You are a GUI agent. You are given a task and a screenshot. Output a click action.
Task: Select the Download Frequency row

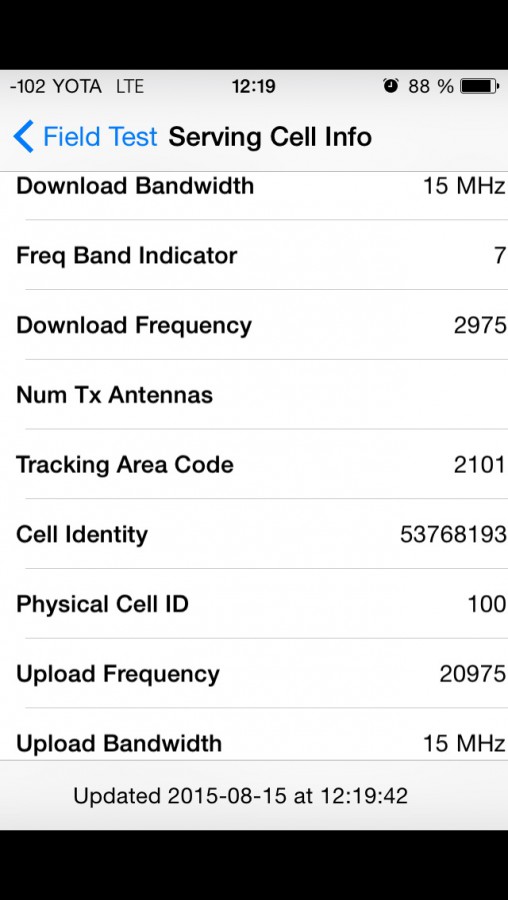[254, 325]
